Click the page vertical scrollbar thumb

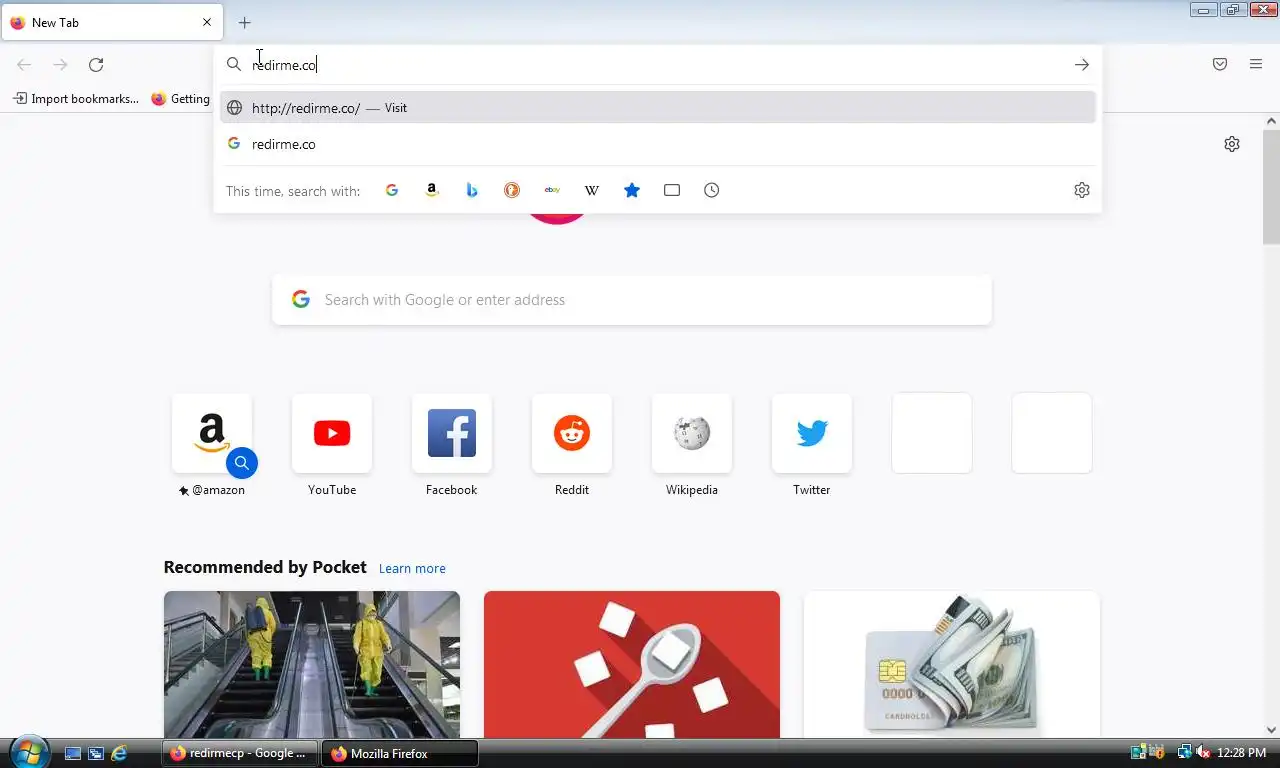tap(1271, 187)
